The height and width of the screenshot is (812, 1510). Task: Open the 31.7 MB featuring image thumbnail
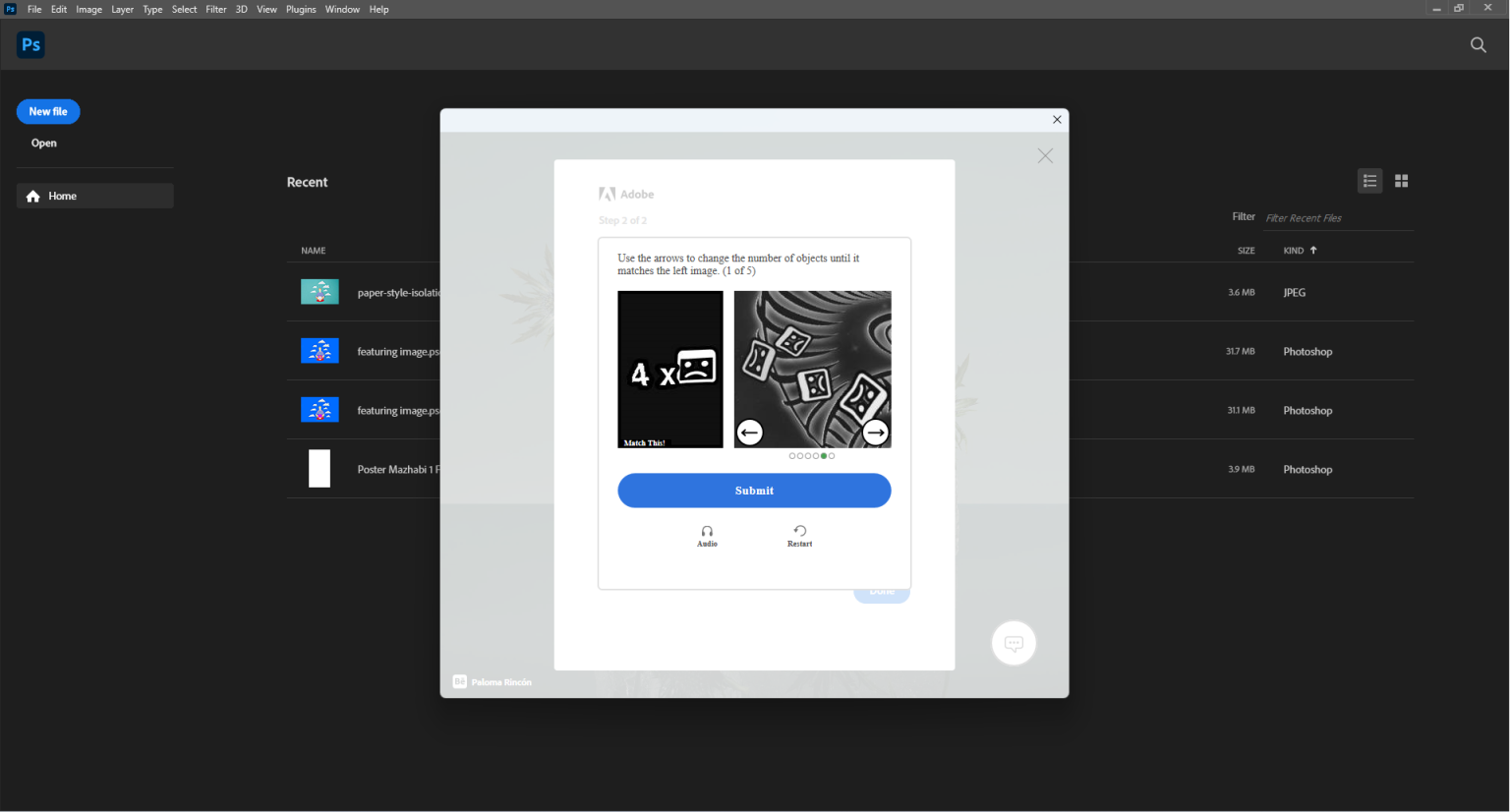click(x=319, y=351)
